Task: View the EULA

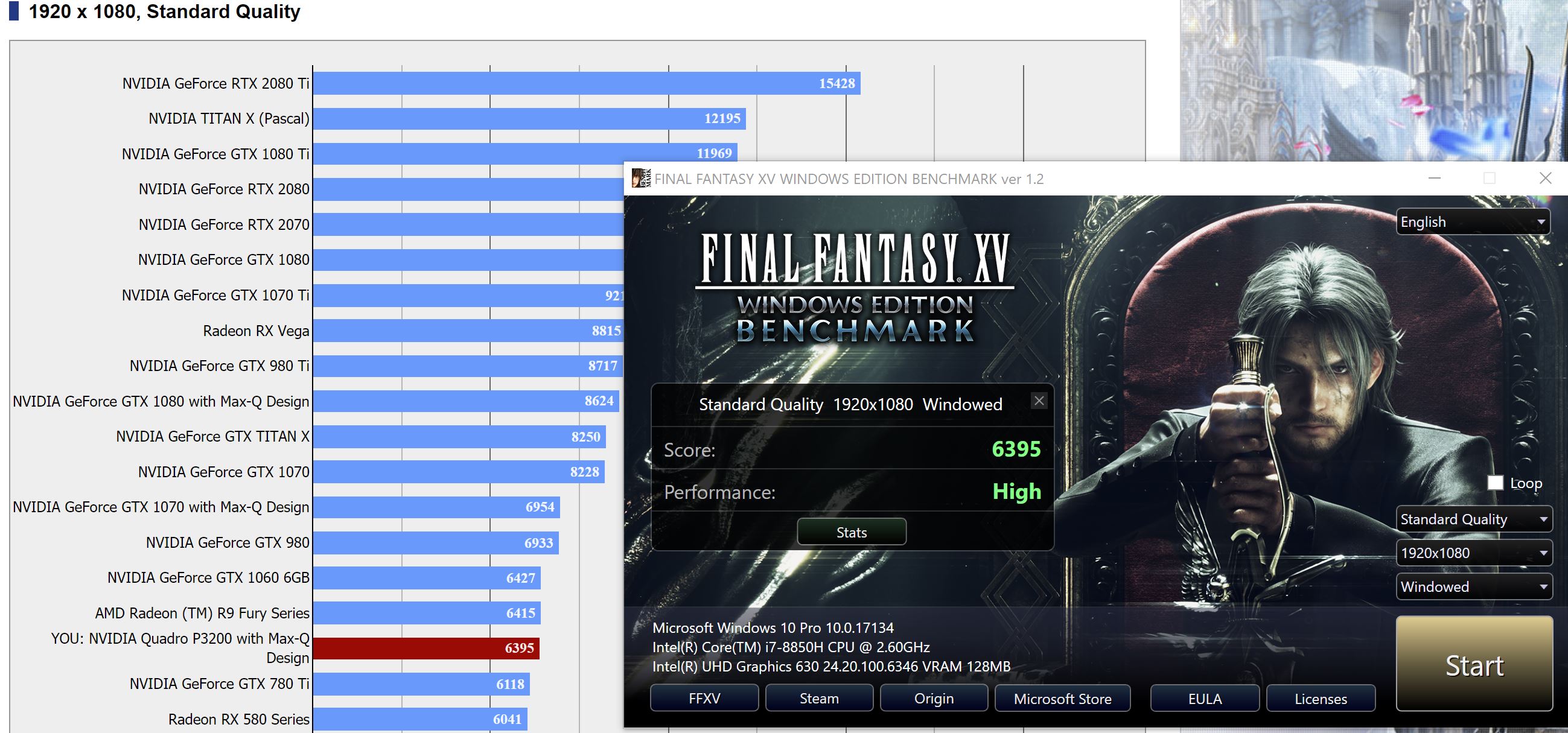Action: tap(1205, 699)
